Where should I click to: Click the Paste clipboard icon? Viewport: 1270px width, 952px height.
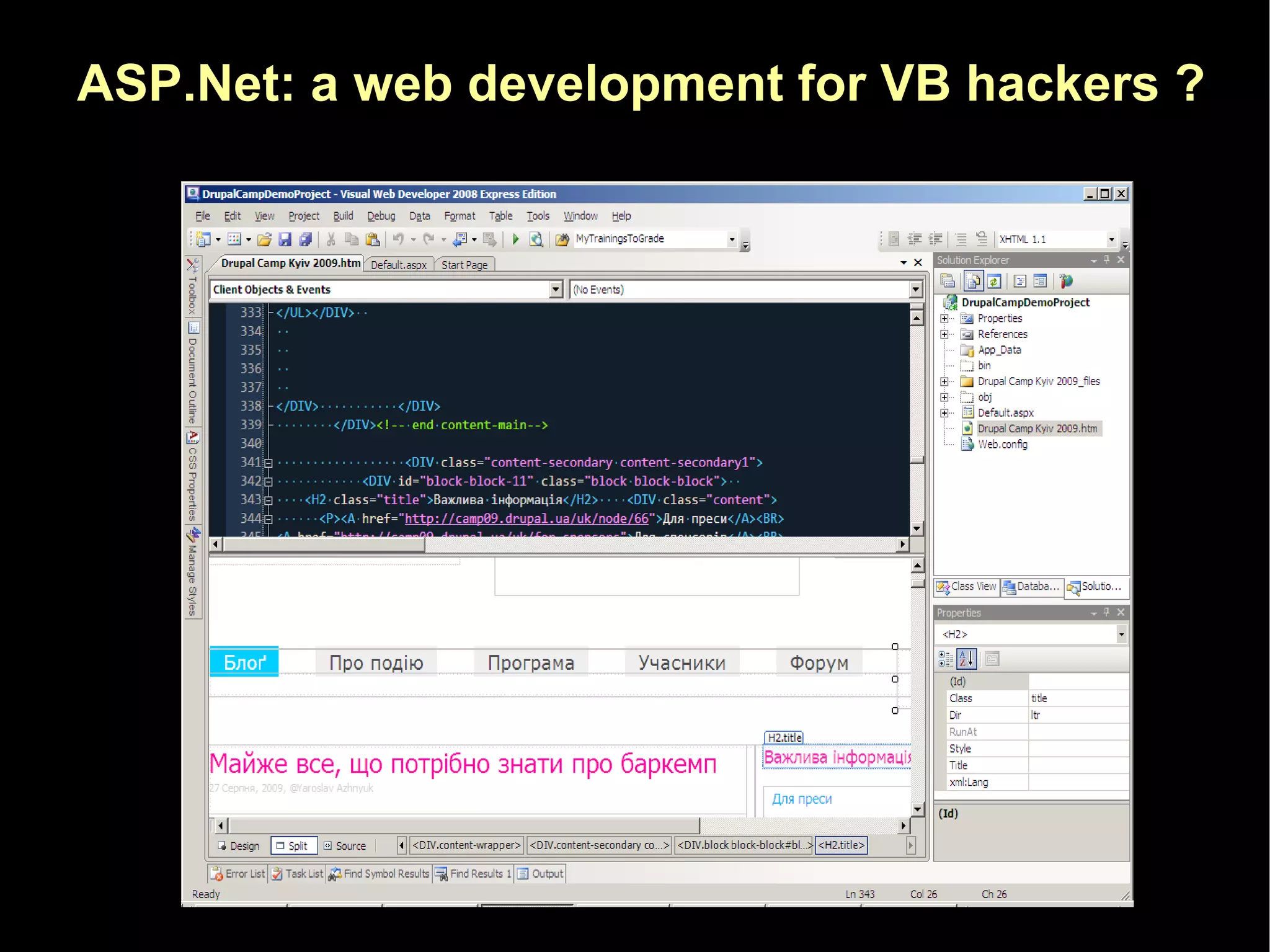(x=373, y=239)
